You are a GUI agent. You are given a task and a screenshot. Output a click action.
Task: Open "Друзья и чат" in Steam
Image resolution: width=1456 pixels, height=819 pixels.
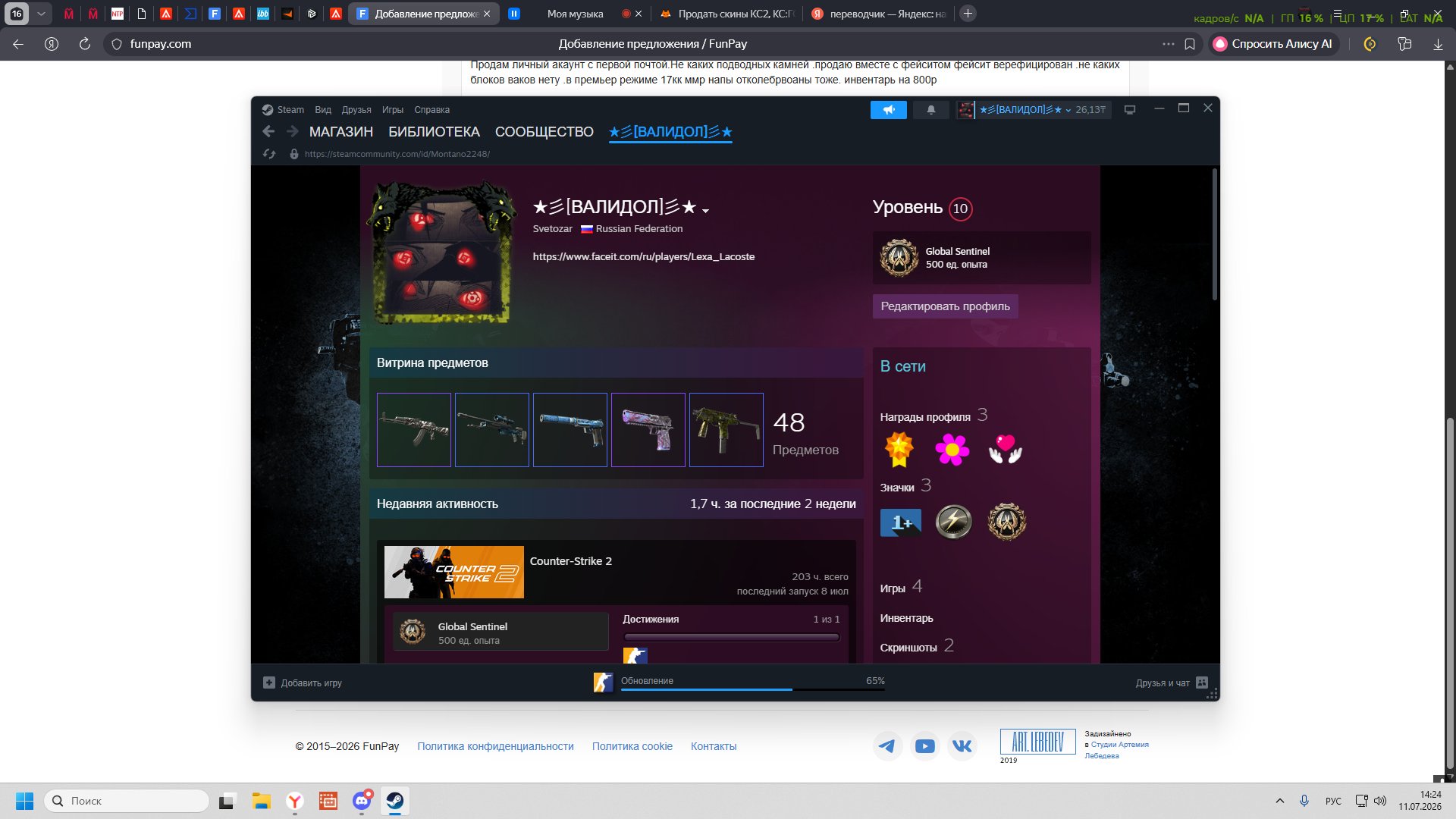click(x=1172, y=683)
